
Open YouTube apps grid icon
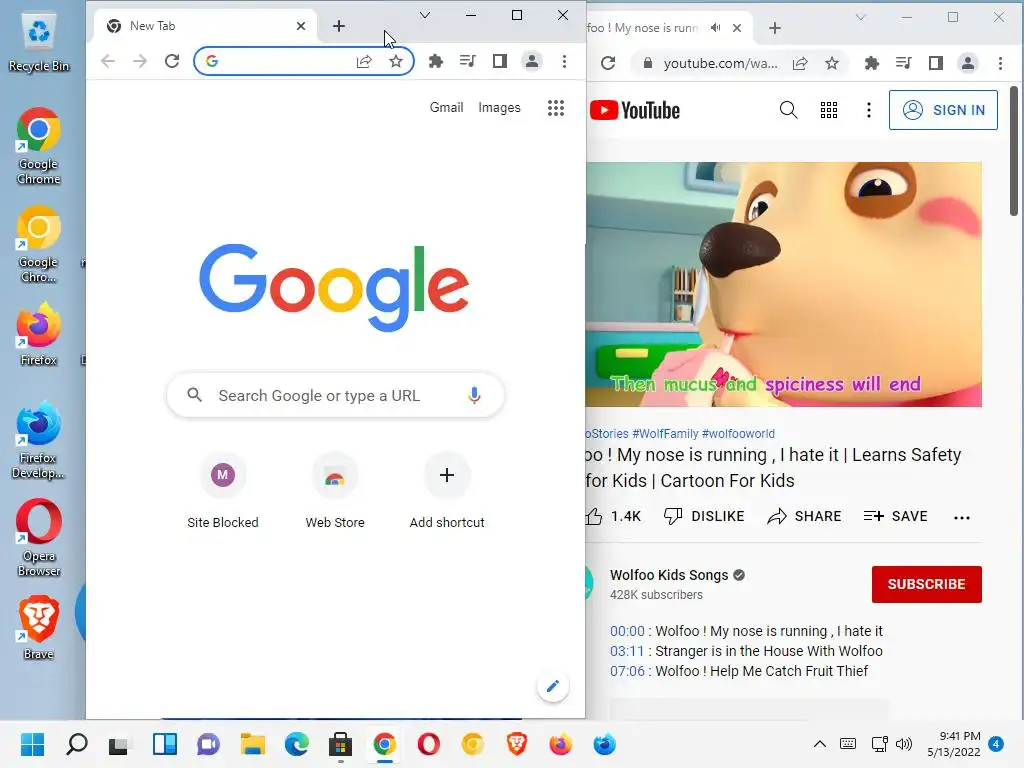click(x=829, y=110)
